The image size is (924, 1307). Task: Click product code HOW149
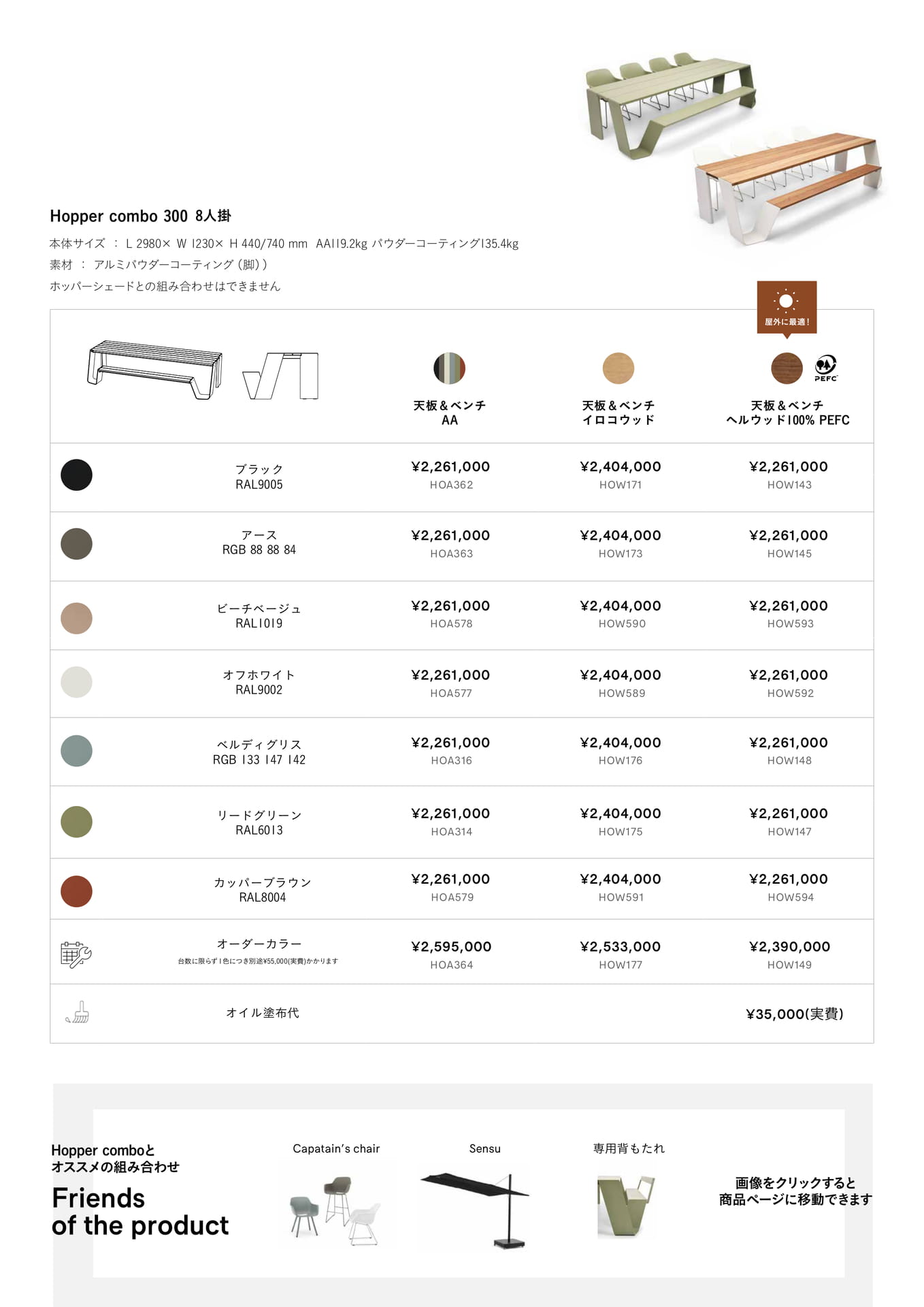point(789,965)
